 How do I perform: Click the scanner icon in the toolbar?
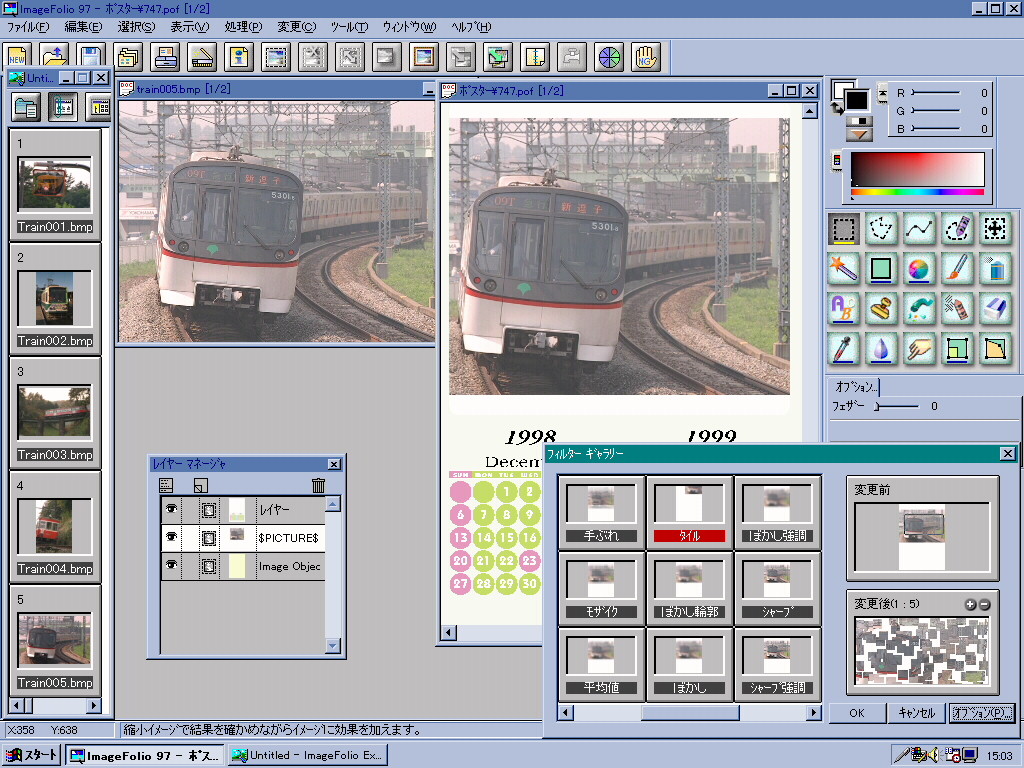pyautogui.click(x=202, y=58)
